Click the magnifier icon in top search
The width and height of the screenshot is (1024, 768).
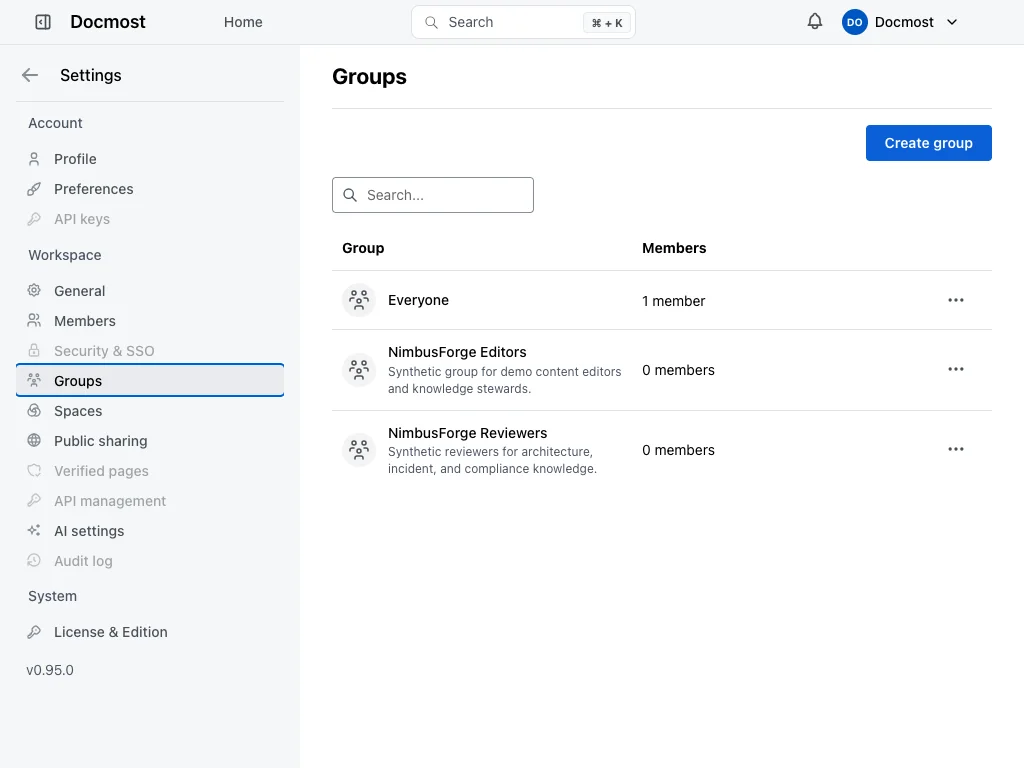(431, 22)
